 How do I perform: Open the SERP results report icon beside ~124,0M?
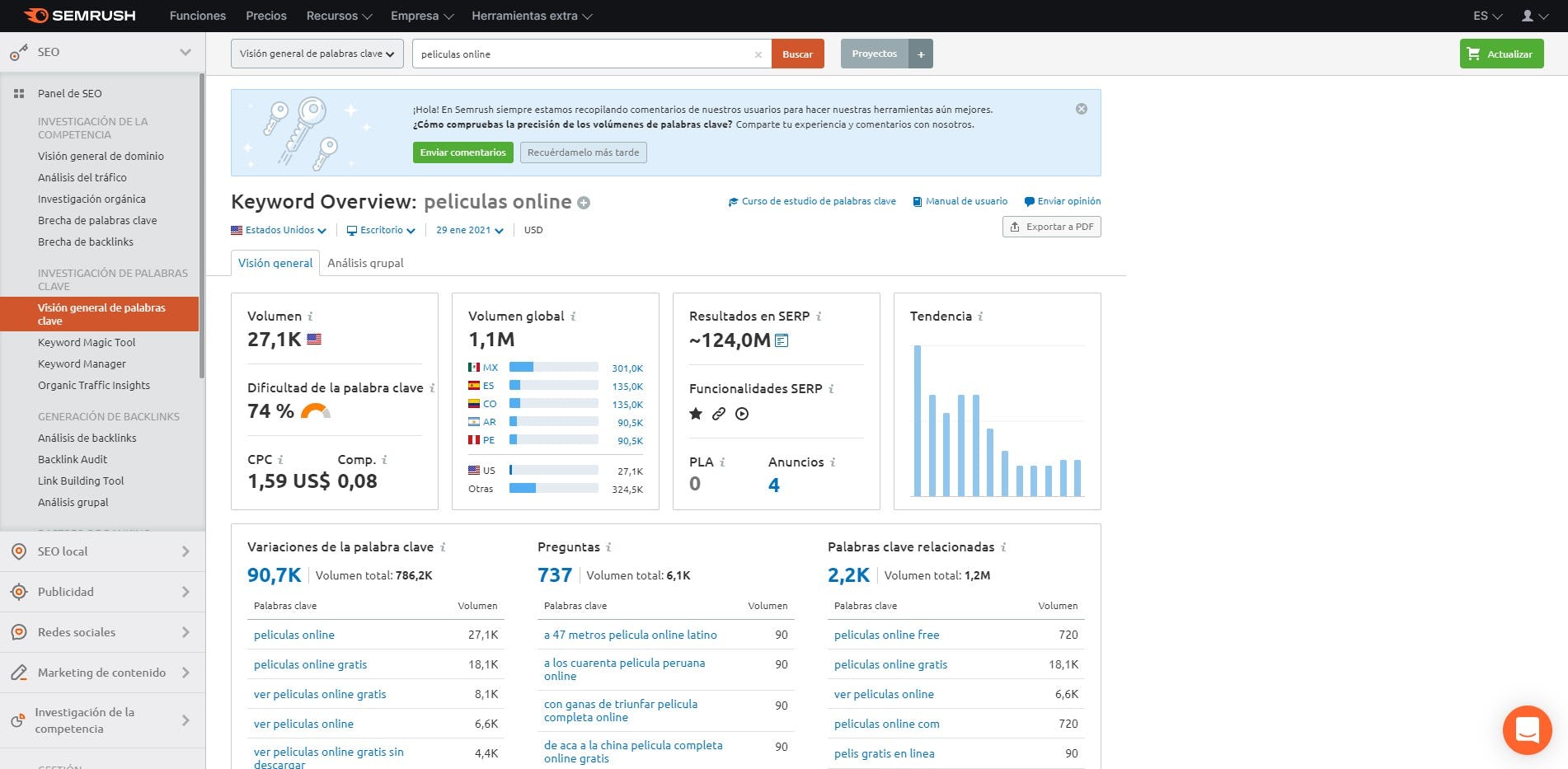point(782,340)
